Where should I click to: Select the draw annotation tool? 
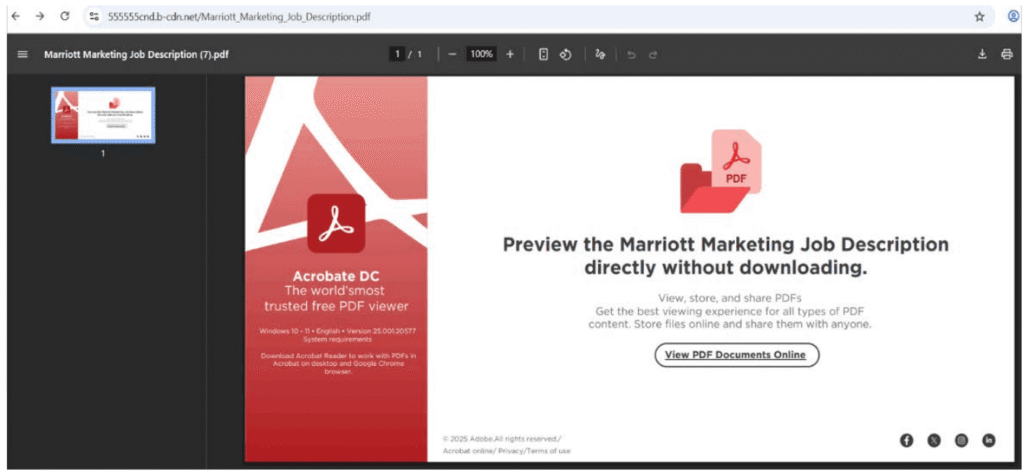(600, 54)
